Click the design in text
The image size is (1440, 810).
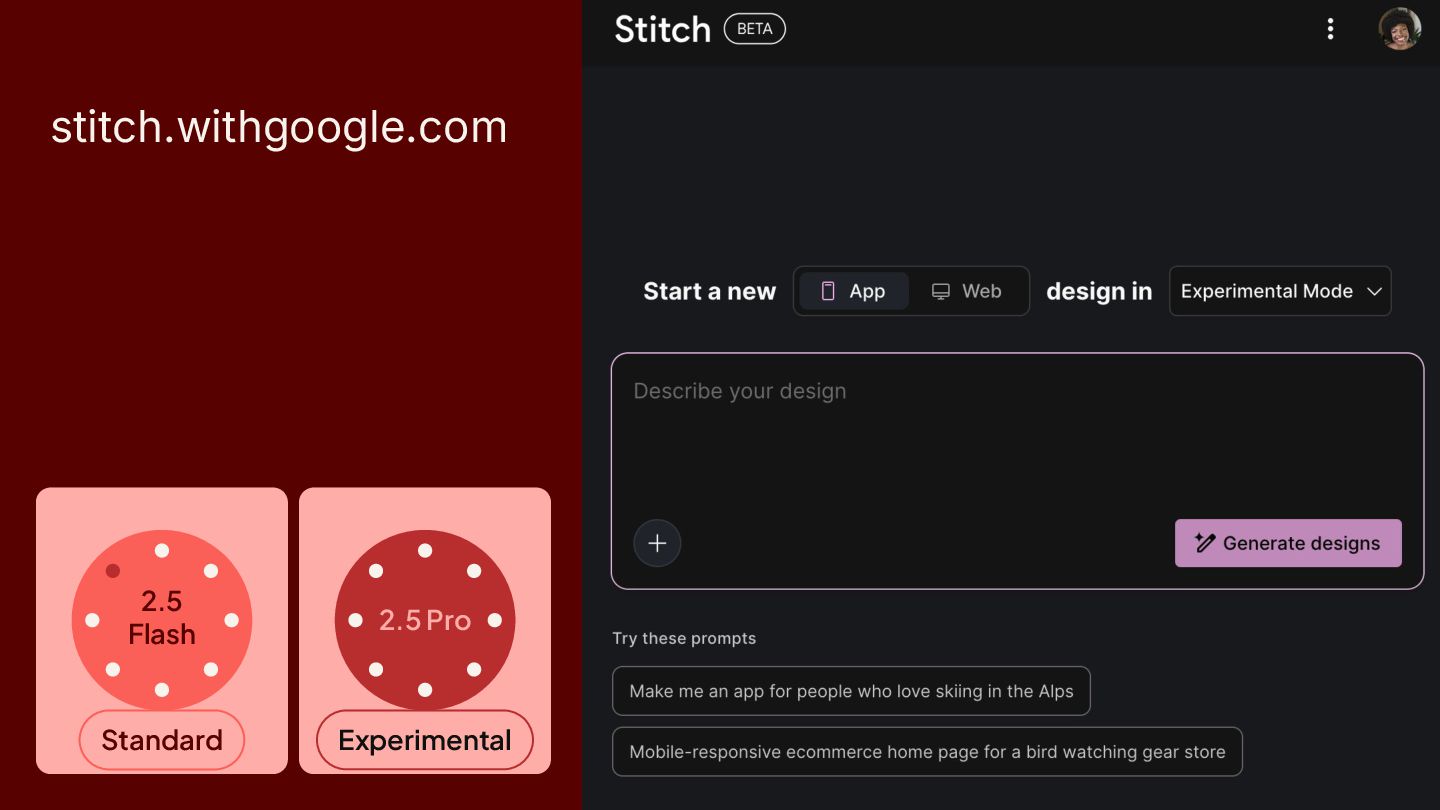(1099, 291)
